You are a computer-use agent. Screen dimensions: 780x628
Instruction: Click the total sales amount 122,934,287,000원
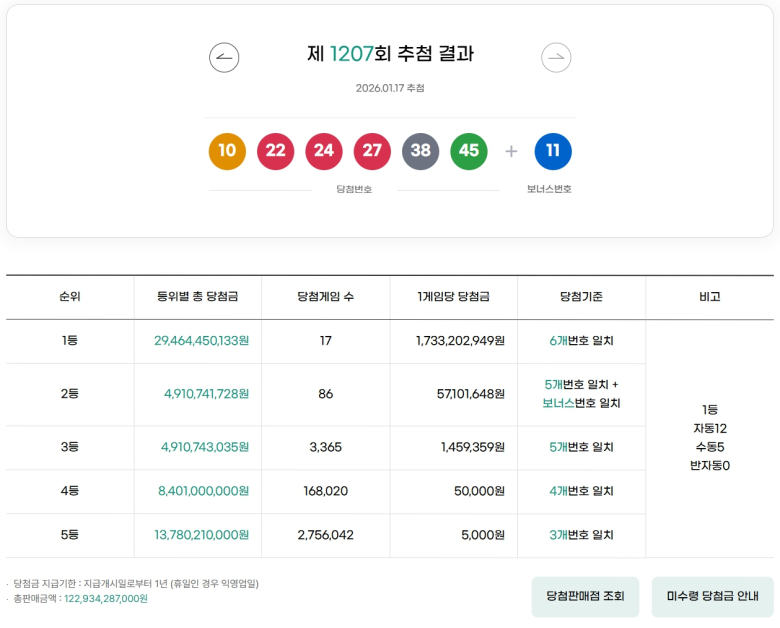(x=106, y=599)
